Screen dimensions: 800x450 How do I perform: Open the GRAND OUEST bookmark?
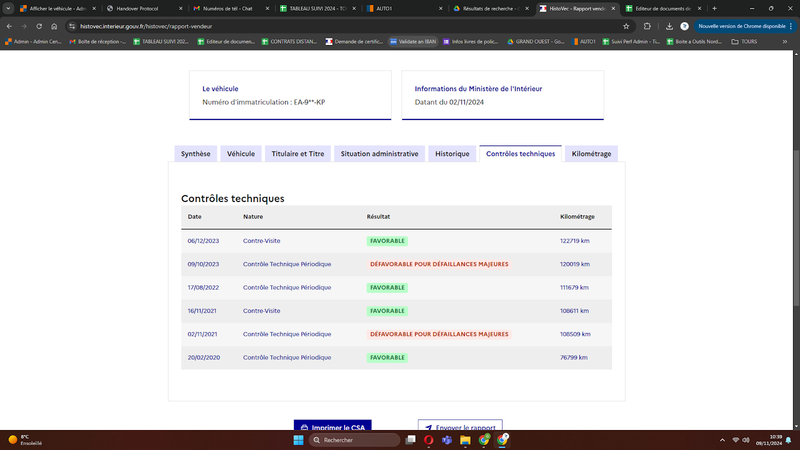[x=536, y=41]
